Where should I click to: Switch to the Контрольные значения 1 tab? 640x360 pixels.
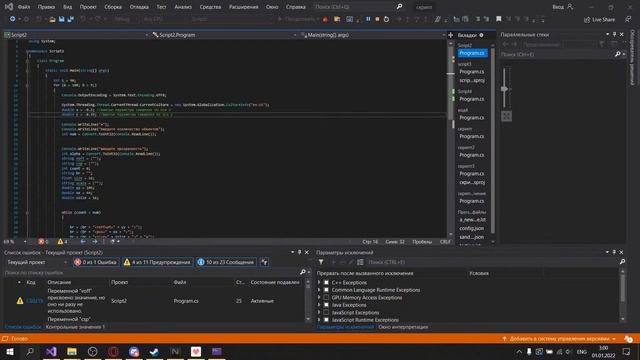pos(75,327)
